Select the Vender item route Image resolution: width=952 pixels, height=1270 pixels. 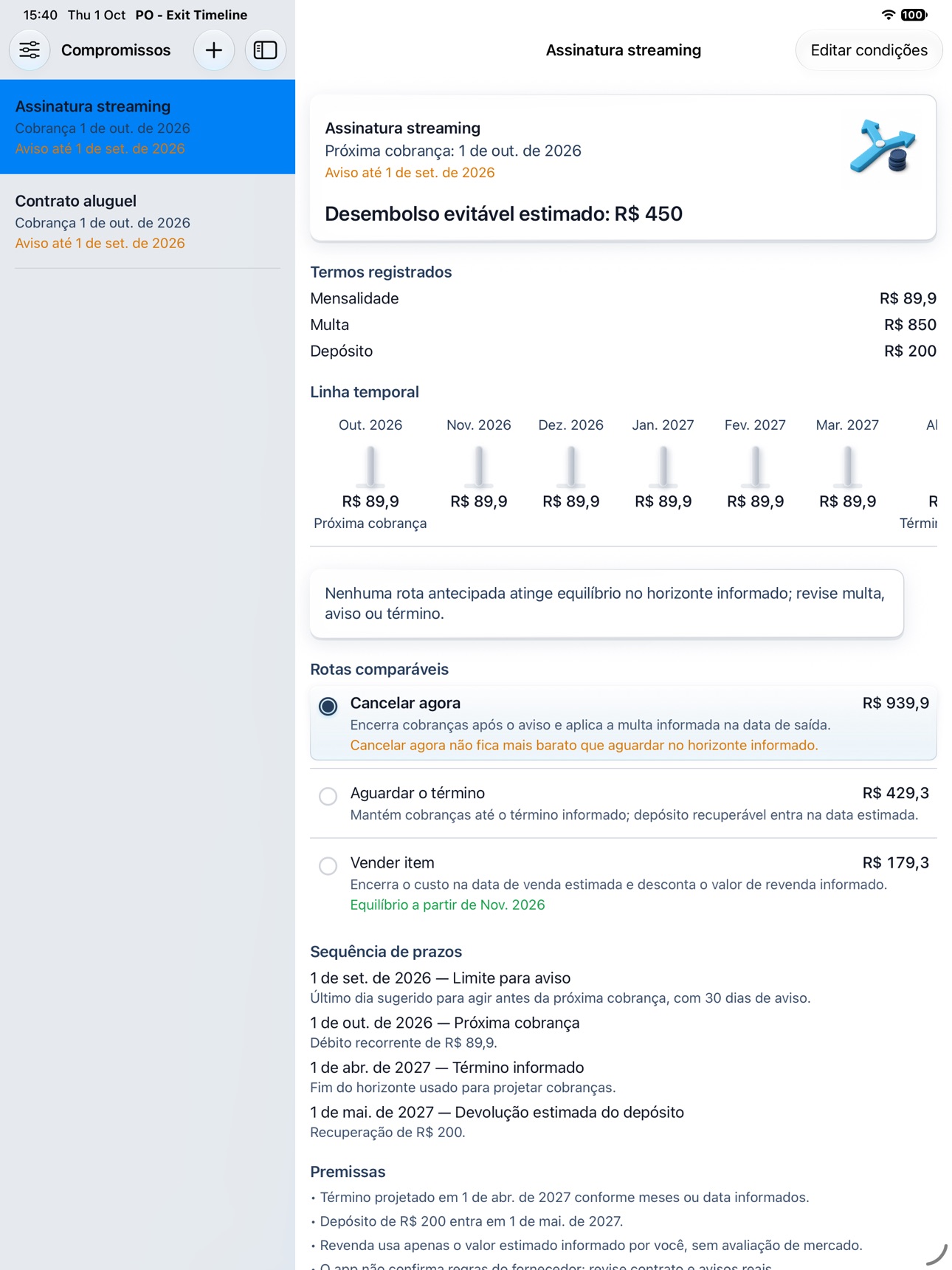624,883
